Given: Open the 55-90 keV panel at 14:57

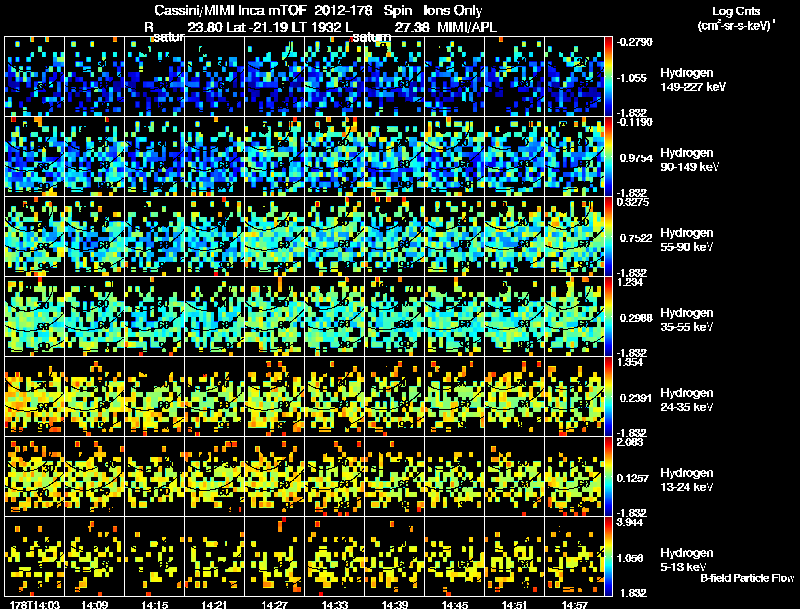Looking at the screenshot, I should click(574, 237).
